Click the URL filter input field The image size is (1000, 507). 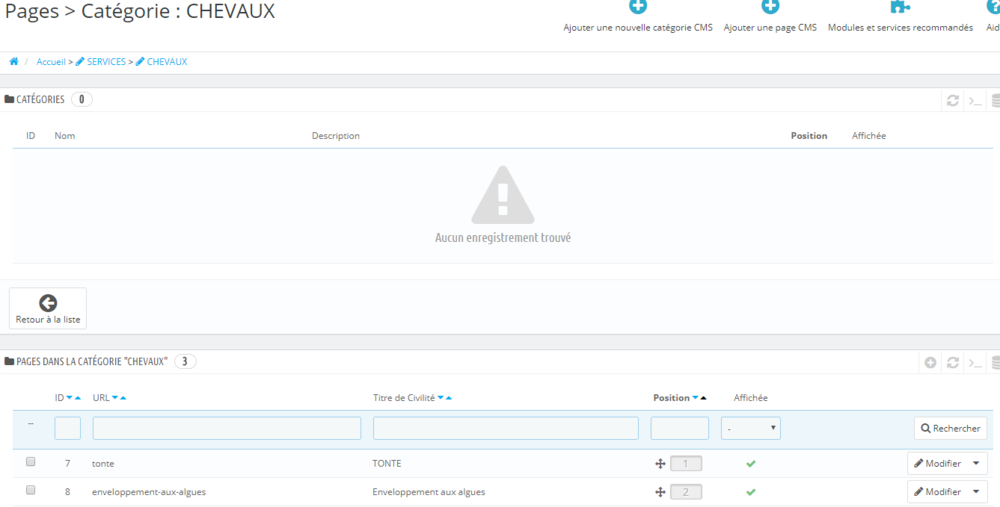coord(227,429)
